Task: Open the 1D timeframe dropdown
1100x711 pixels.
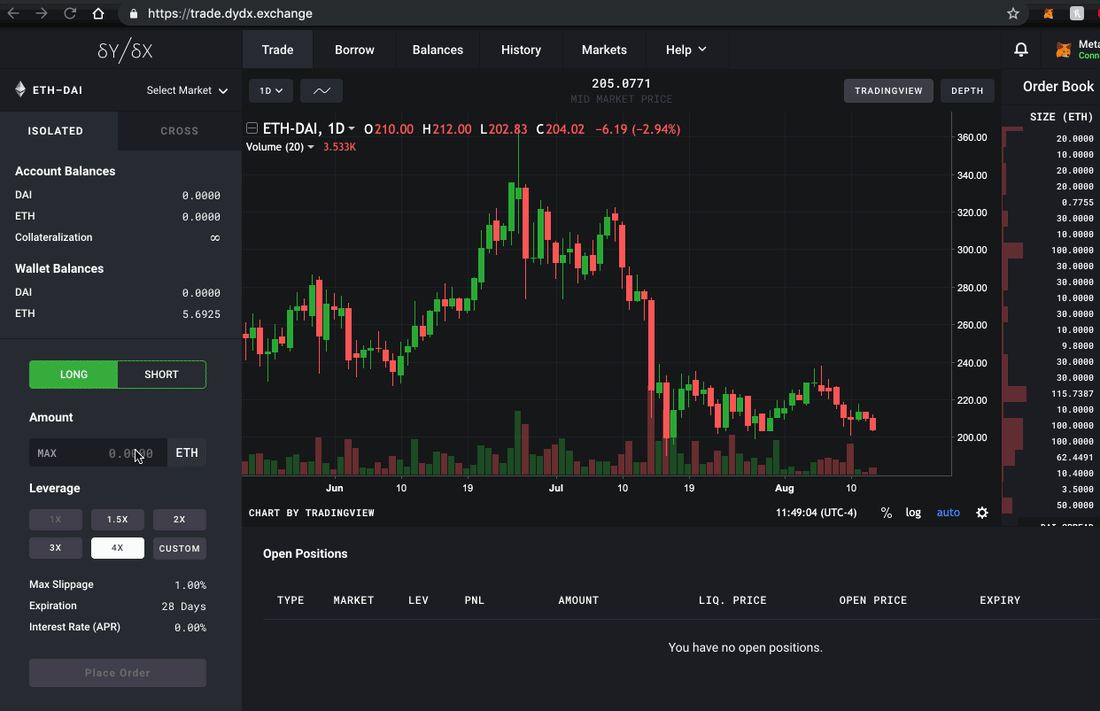Action: click(x=271, y=91)
